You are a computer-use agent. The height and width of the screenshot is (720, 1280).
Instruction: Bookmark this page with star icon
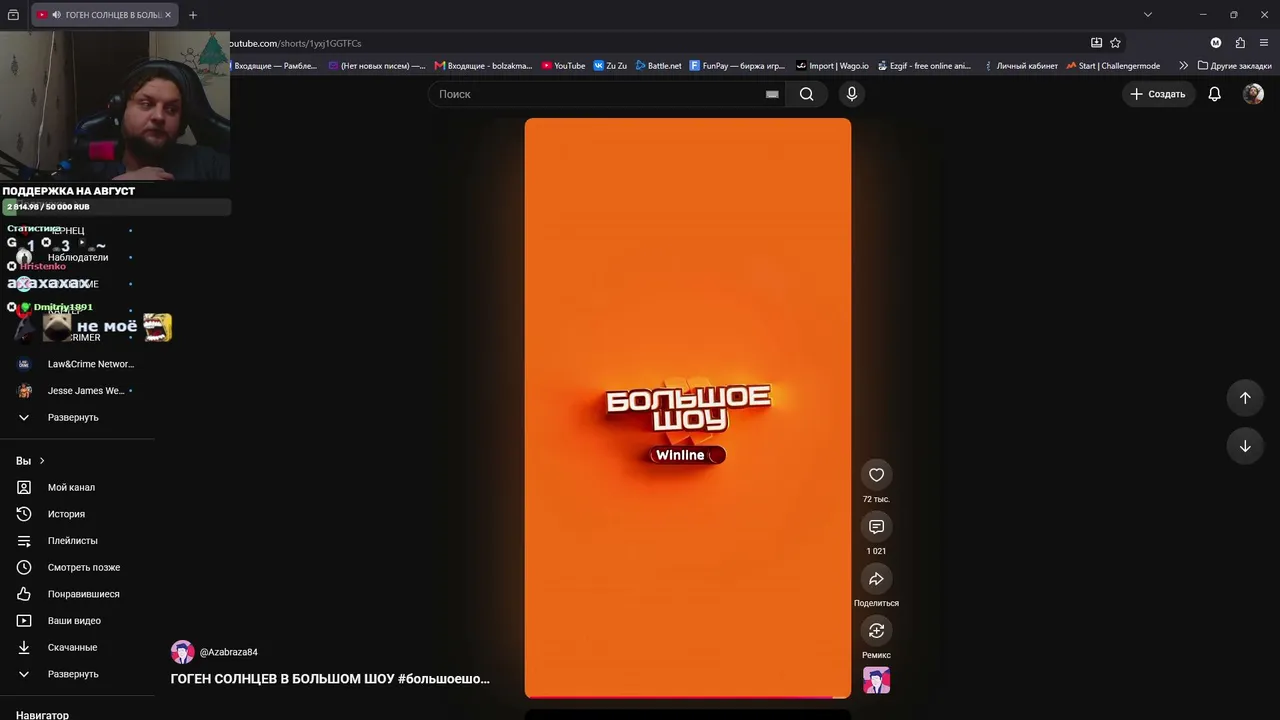coord(1115,43)
